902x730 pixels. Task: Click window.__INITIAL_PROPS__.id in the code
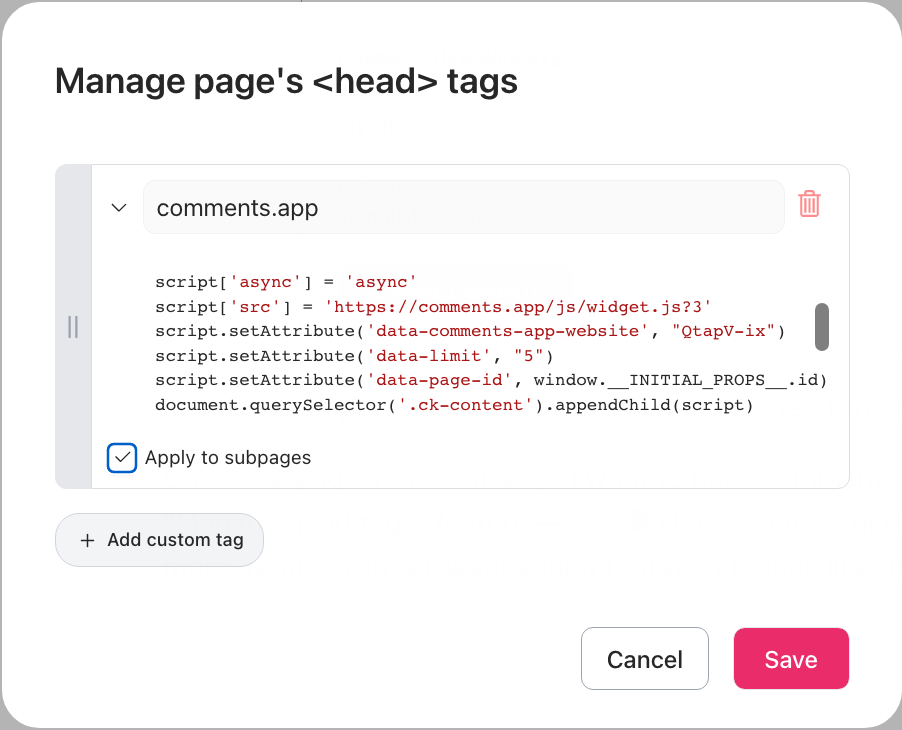(x=679, y=381)
